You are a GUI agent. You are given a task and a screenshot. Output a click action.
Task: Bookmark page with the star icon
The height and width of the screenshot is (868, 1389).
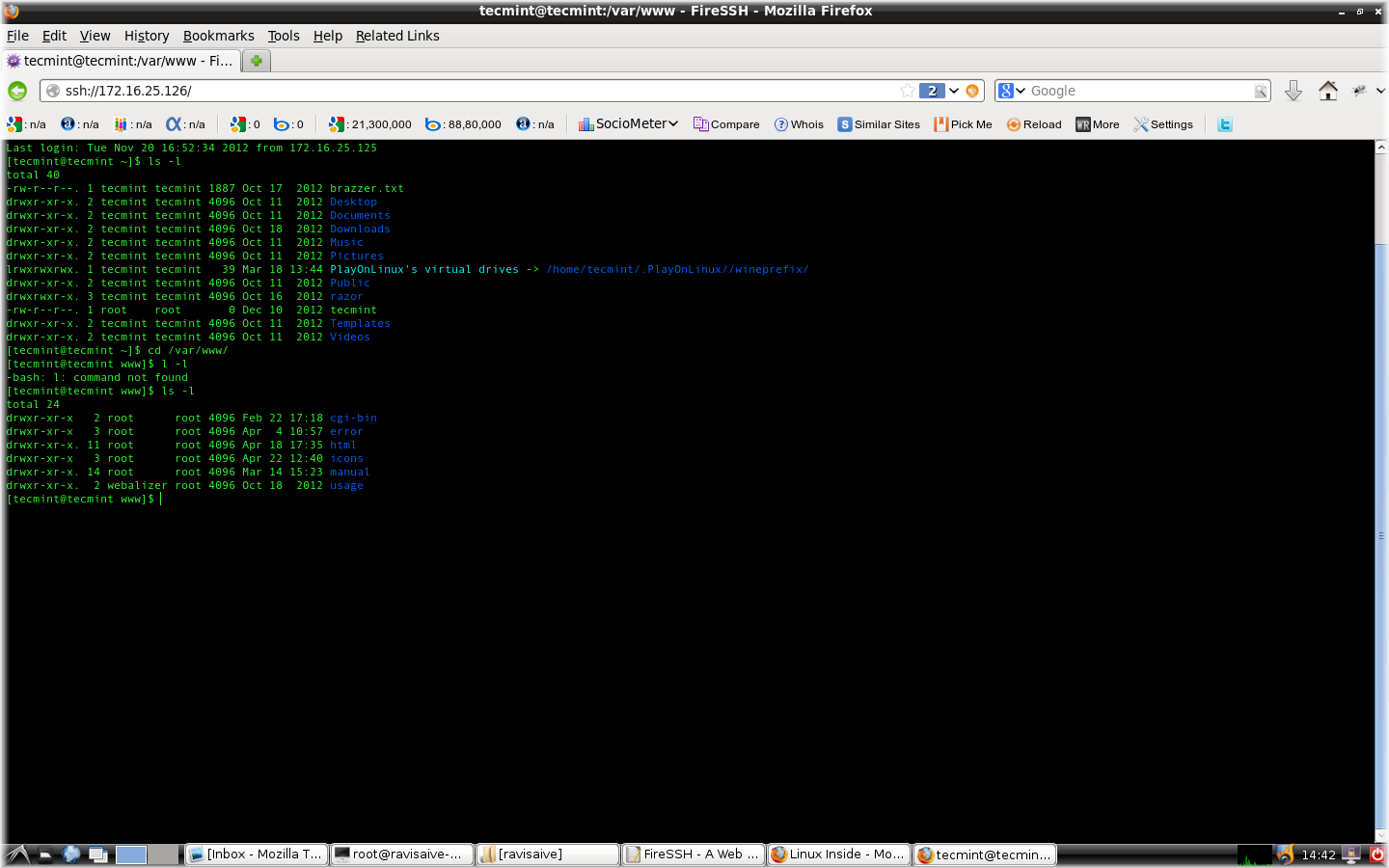click(x=907, y=91)
